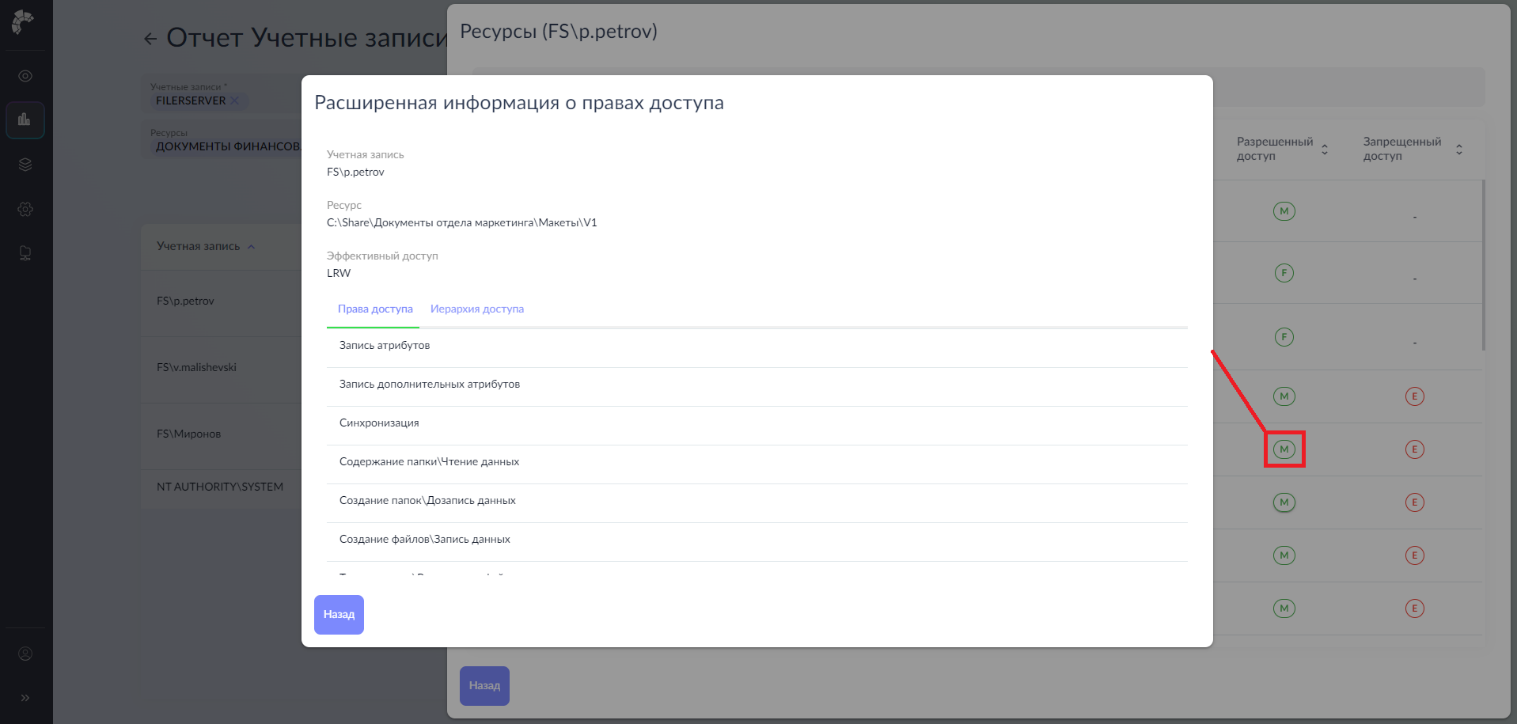Click the Запрещенный доступ column header
This screenshot has width=1517, height=724.
tap(1402, 150)
